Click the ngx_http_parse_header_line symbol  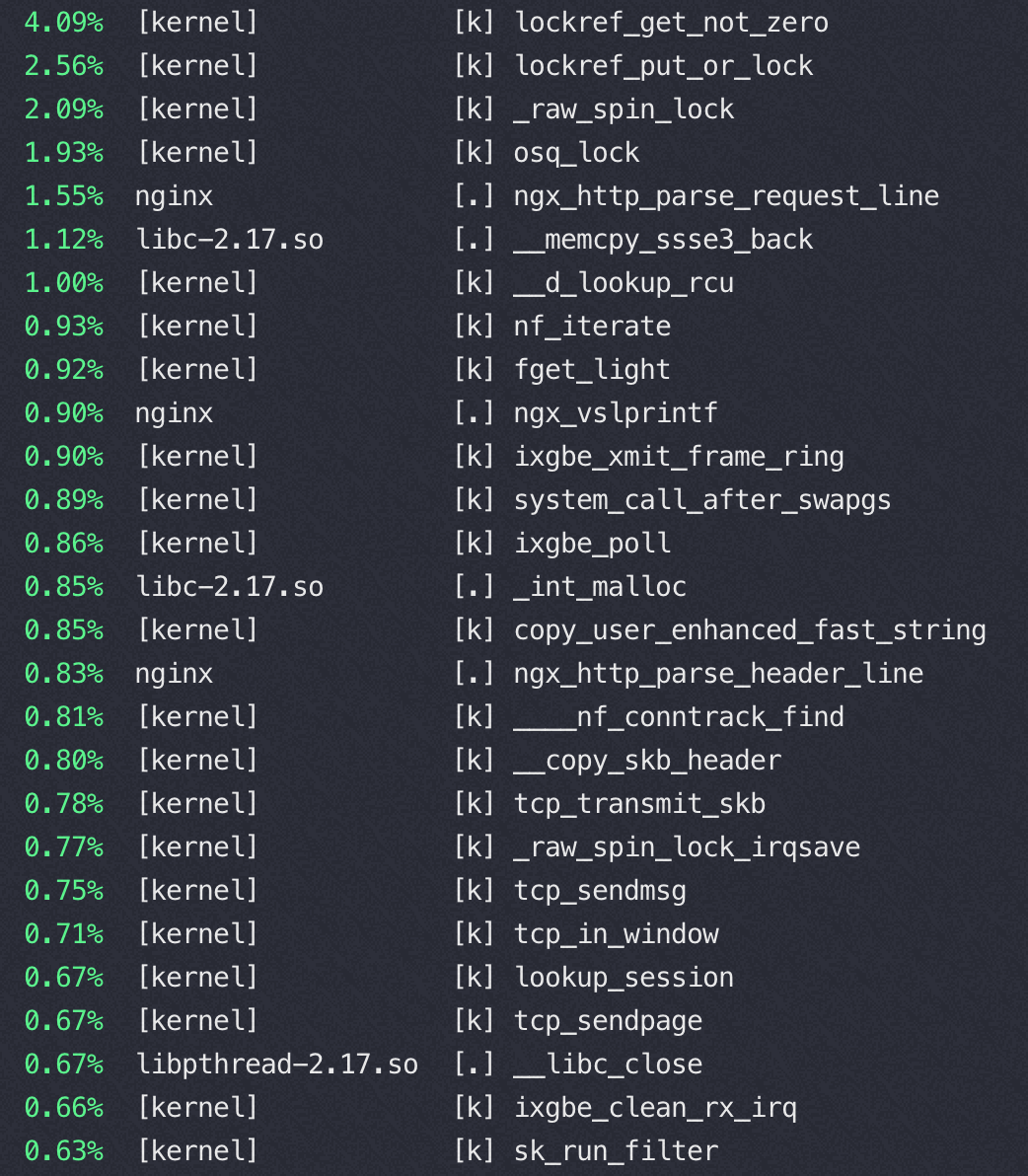(718, 674)
